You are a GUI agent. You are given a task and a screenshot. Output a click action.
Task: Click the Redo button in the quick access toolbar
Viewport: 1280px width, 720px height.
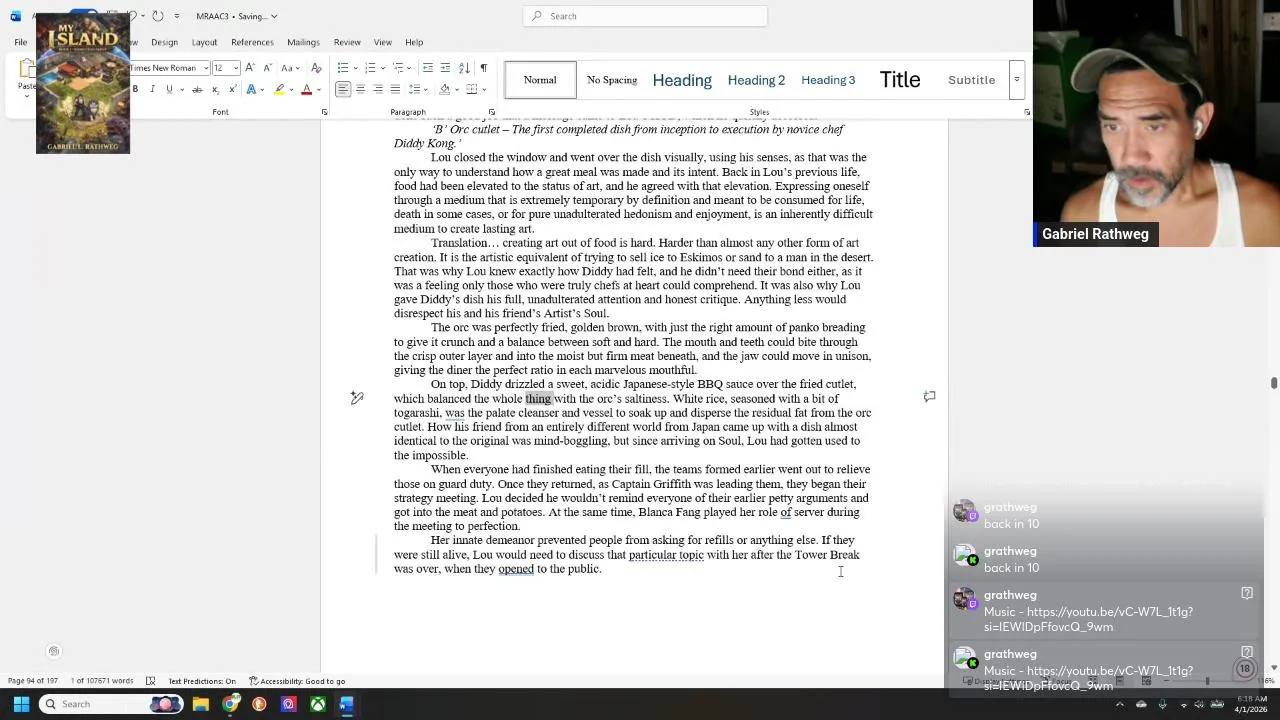click(158, 16)
